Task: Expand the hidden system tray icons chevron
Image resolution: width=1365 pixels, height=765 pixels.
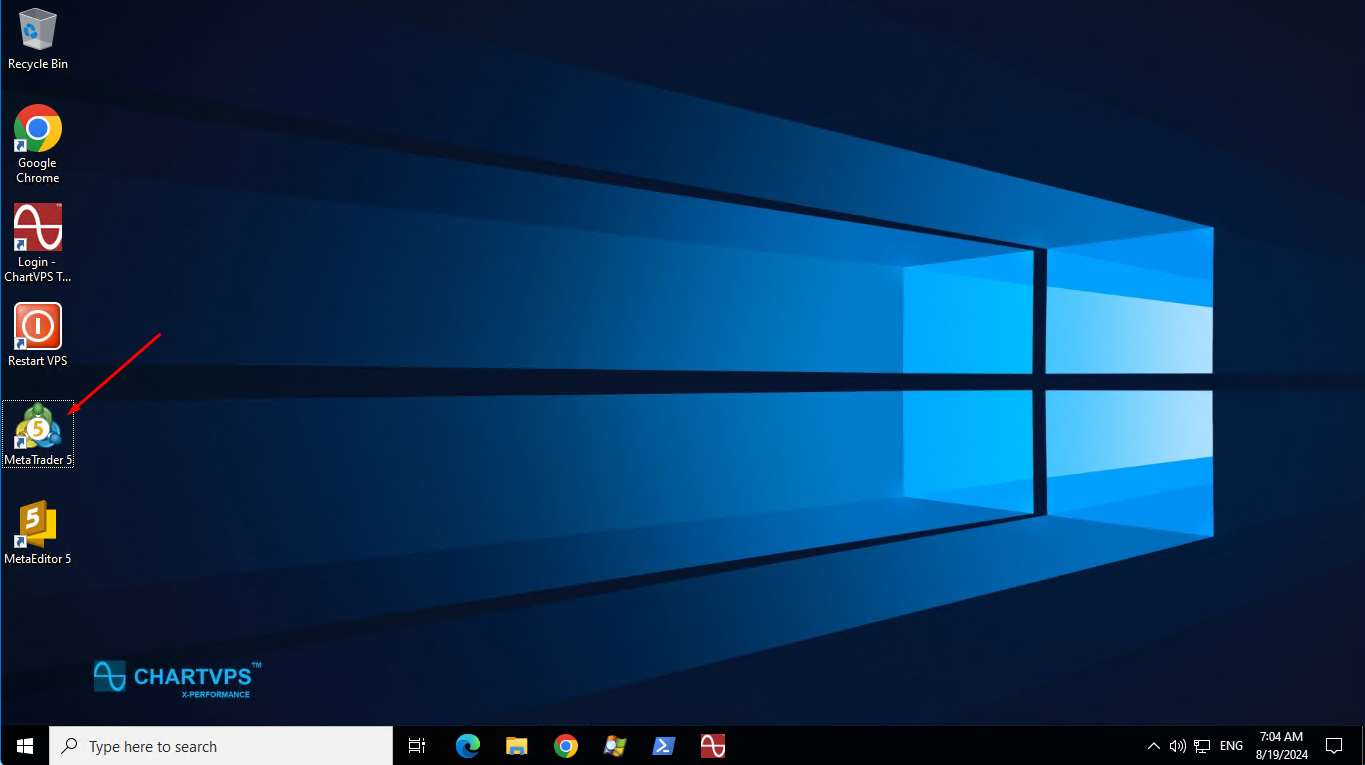Action: pyautogui.click(x=1154, y=746)
